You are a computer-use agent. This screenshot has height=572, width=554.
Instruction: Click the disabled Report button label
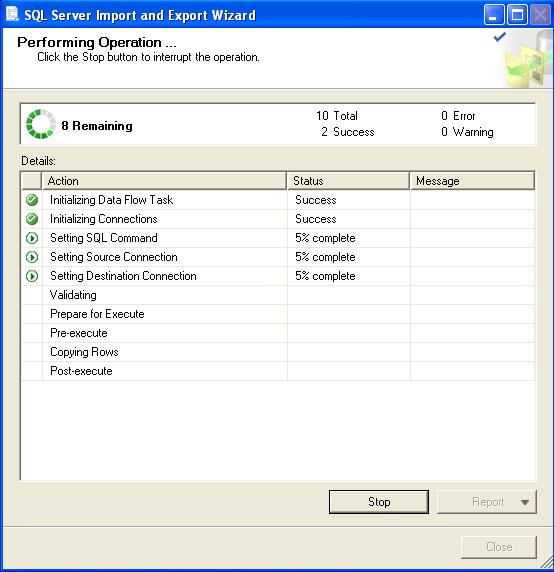[x=488, y=502]
